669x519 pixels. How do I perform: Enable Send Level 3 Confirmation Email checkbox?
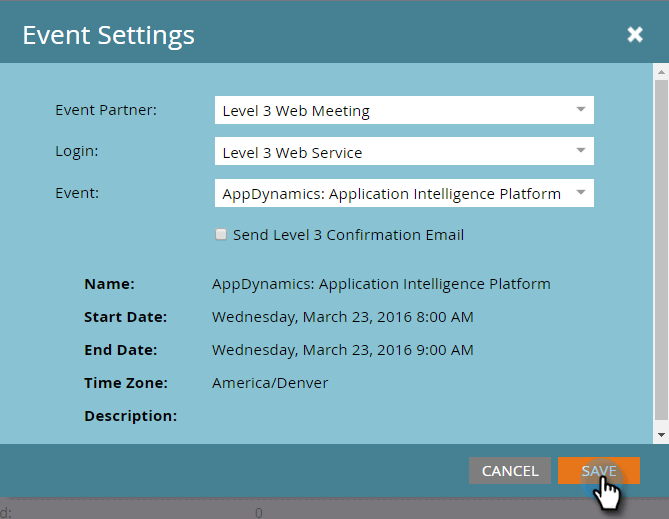[x=221, y=235]
